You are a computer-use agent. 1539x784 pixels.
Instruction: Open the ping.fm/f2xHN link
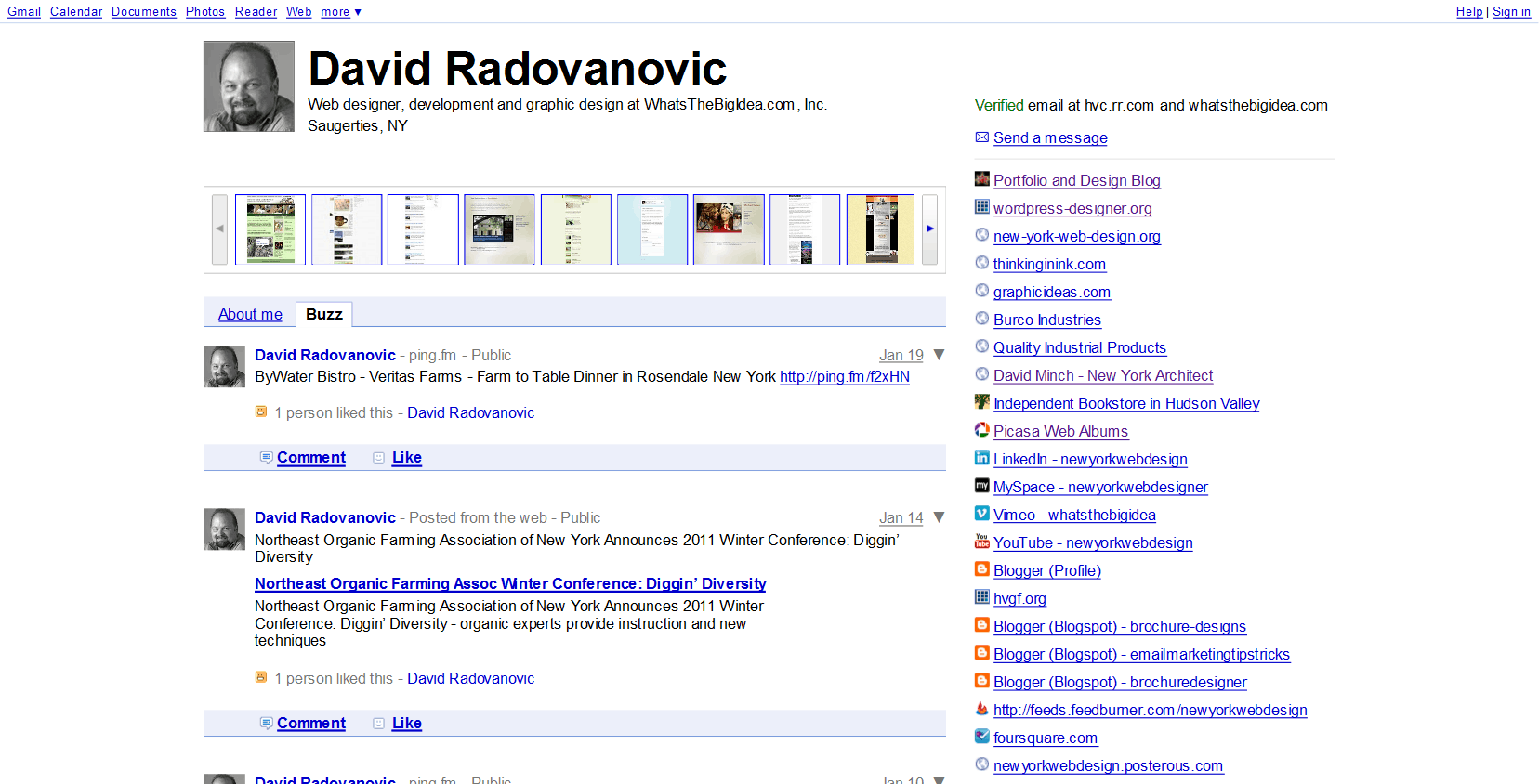[845, 376]
